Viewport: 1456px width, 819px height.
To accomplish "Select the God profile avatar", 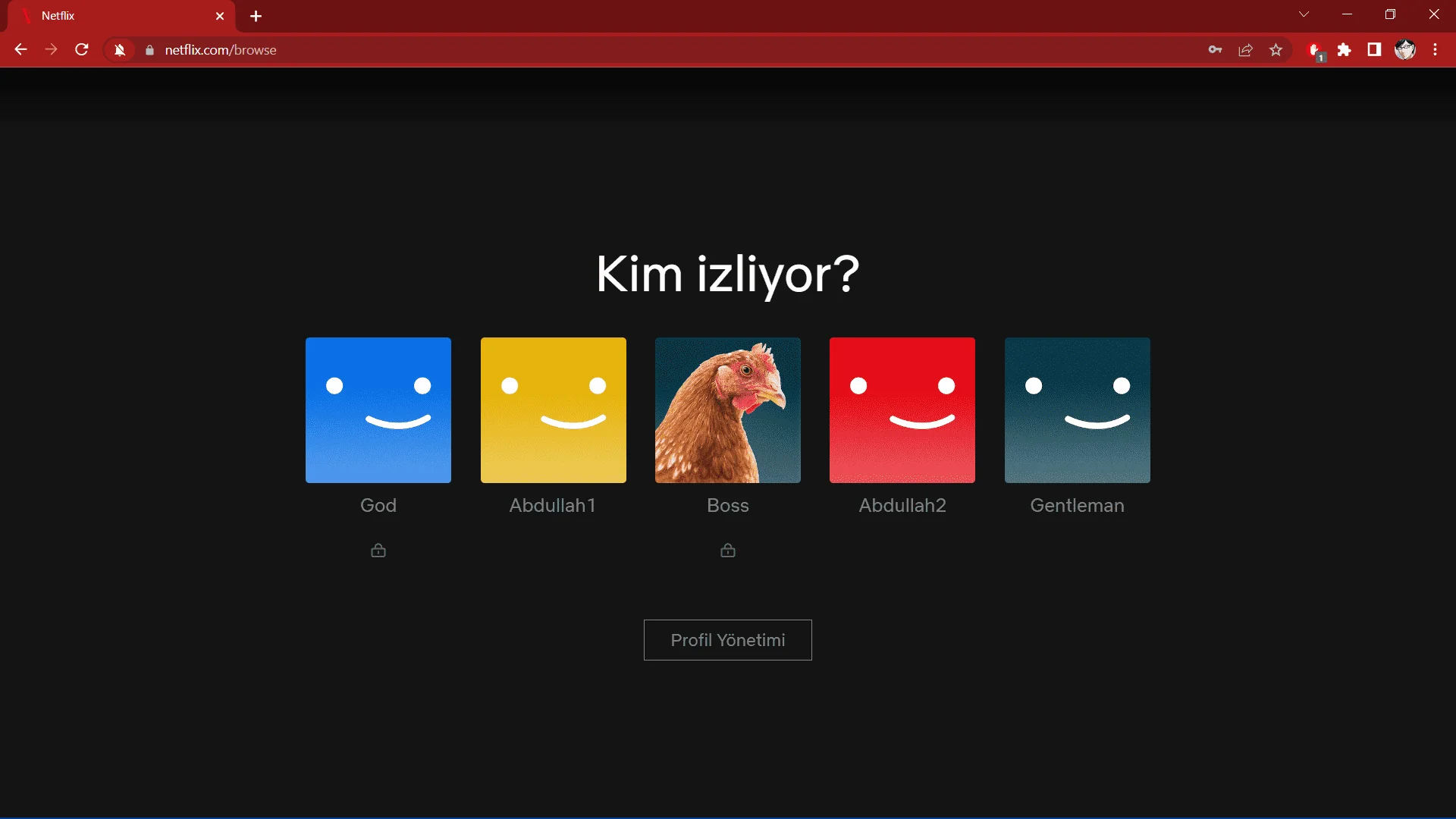I will [x=378, y=410].
